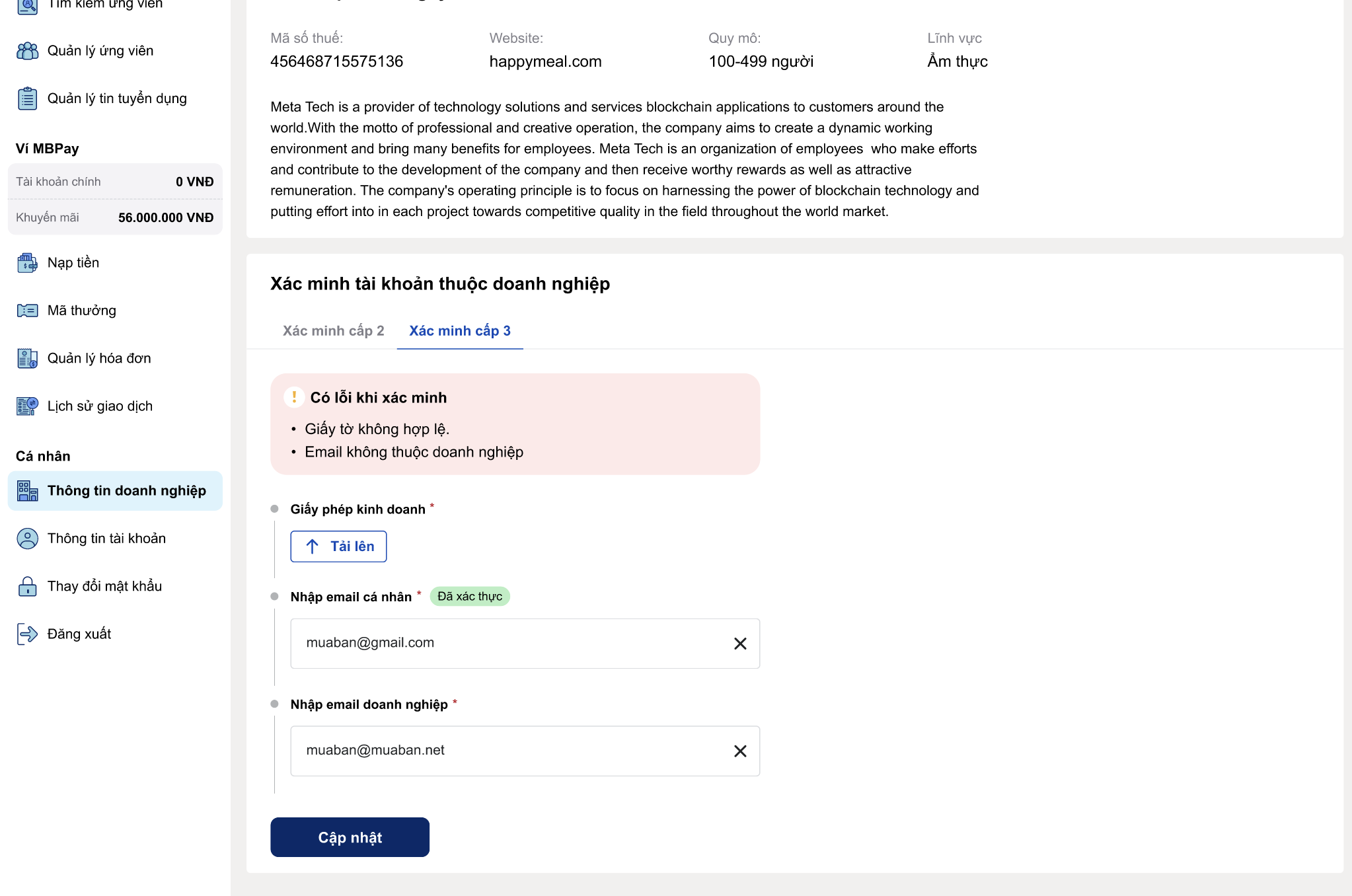Select the Xác minh cấp 2 tab

click(x=333, y=330)
